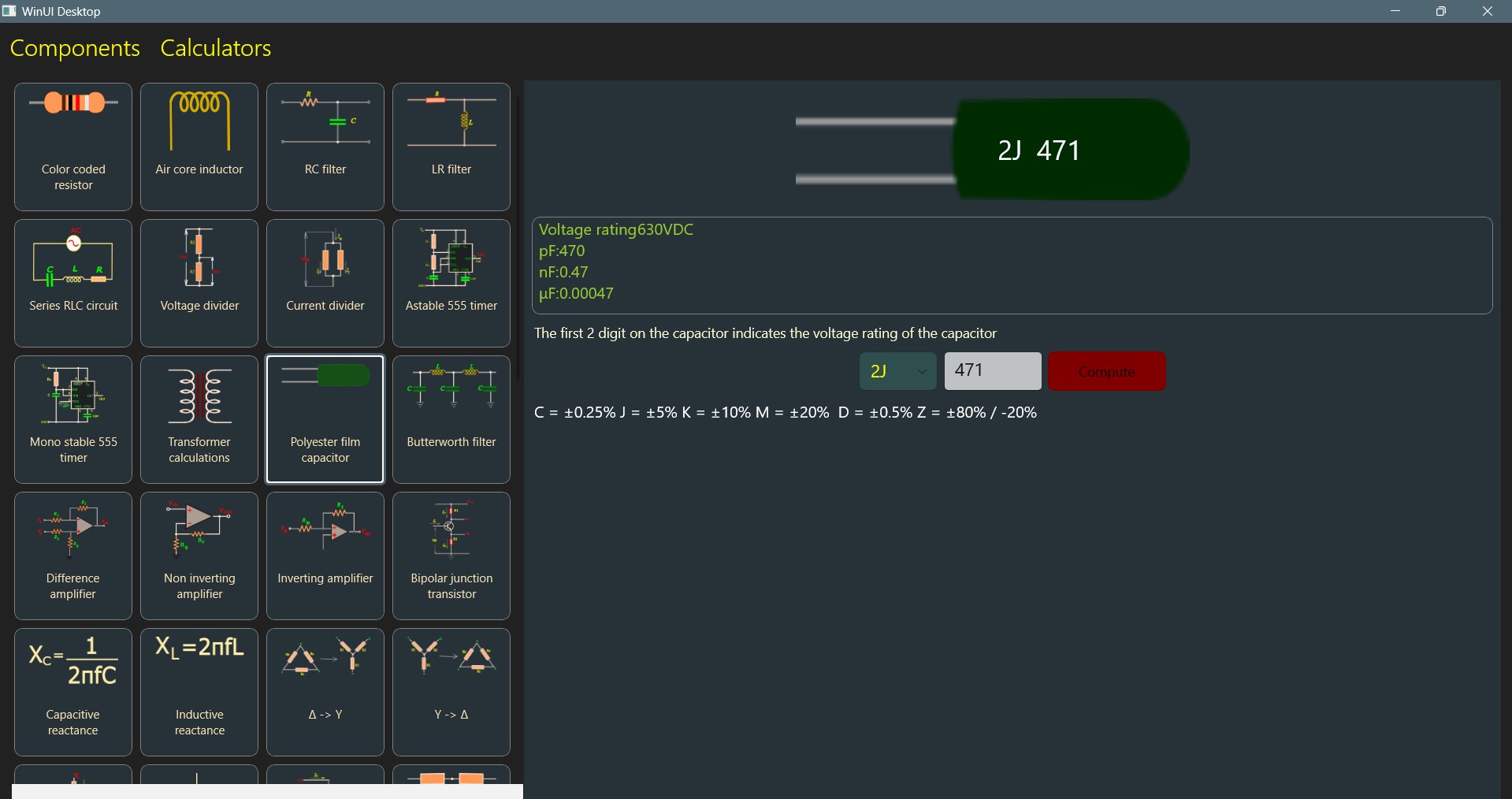Select the Delta to Y conversion tile
1512x799 pixels.
(x=325, y=692)
